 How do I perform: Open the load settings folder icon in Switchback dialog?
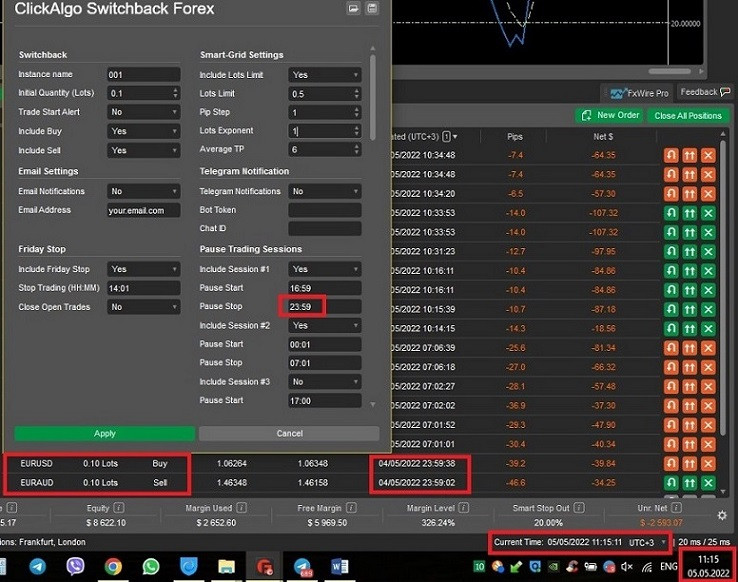click(x=353, y=8)
